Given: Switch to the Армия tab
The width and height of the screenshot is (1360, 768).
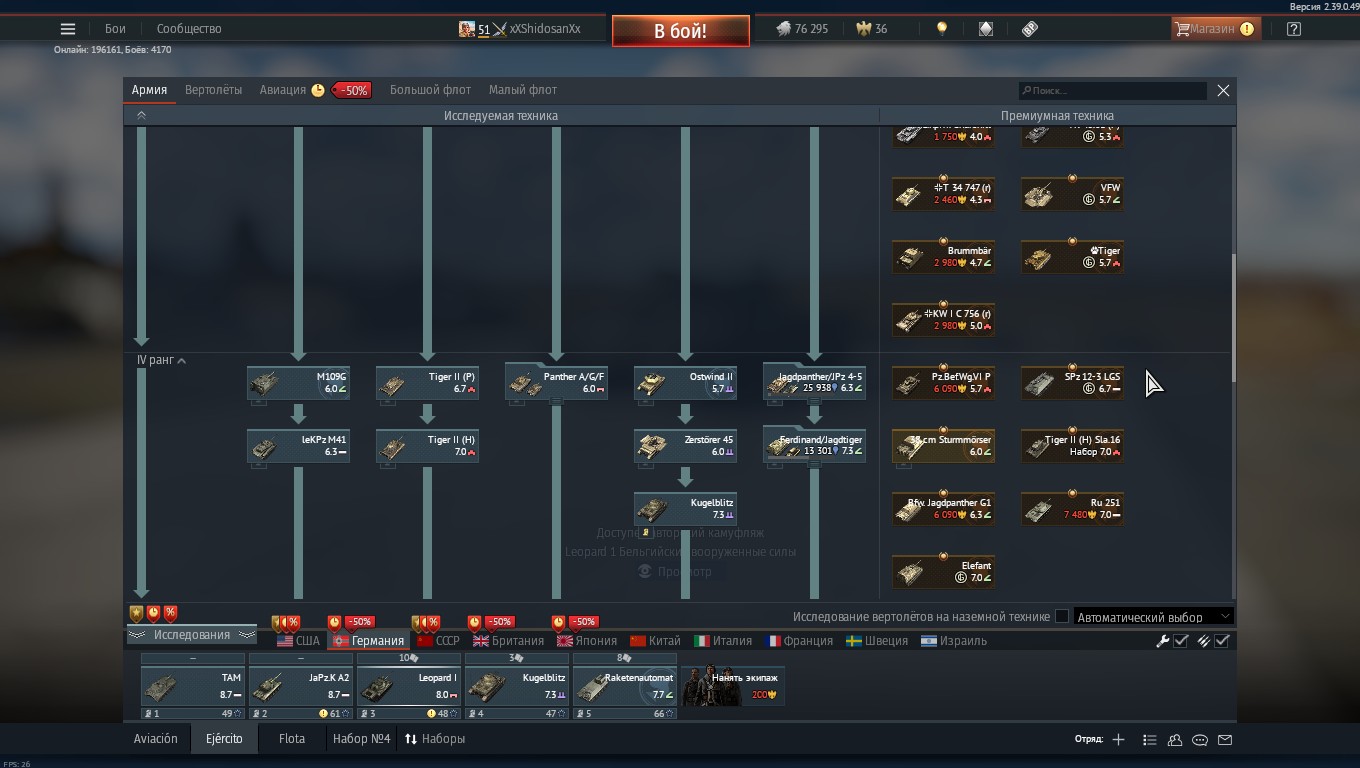Looking at the screenshot, I should [149, 90].
